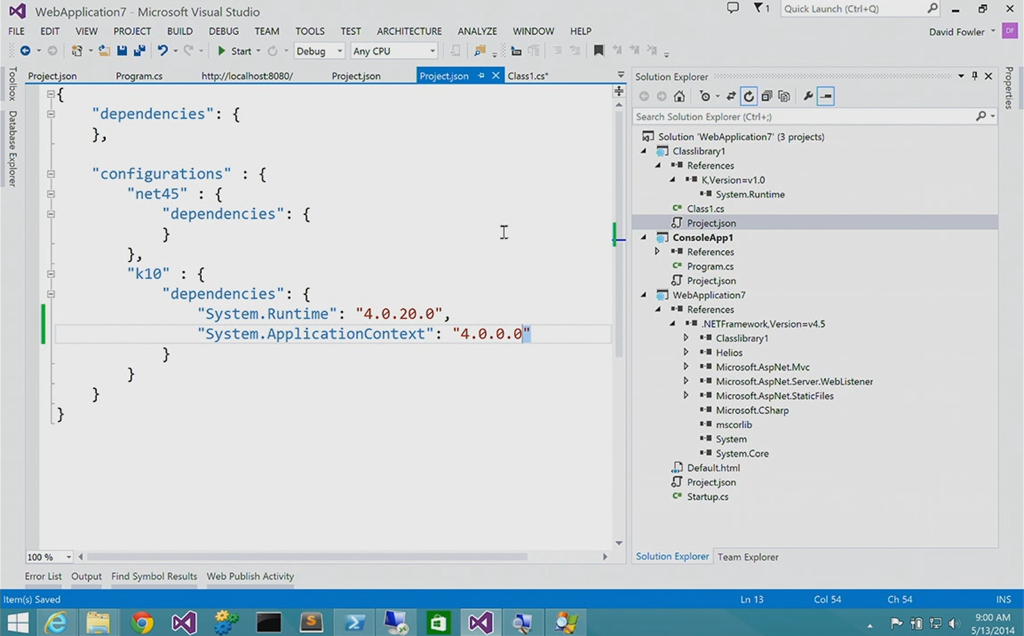Open the Web Publish Activity panel

coord(250,576)
